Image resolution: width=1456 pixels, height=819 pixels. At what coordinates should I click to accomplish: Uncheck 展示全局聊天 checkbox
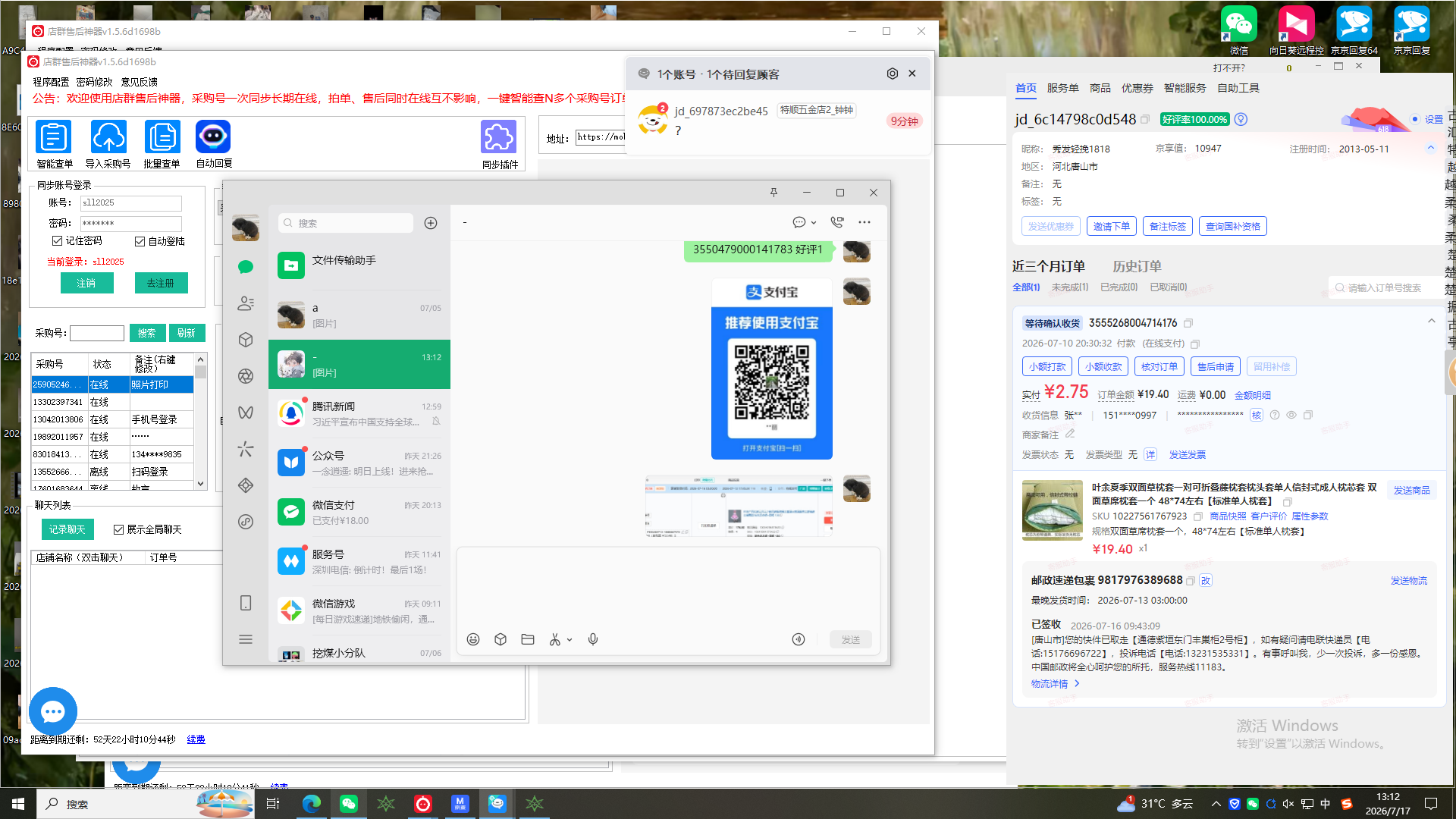pos(118,529)
